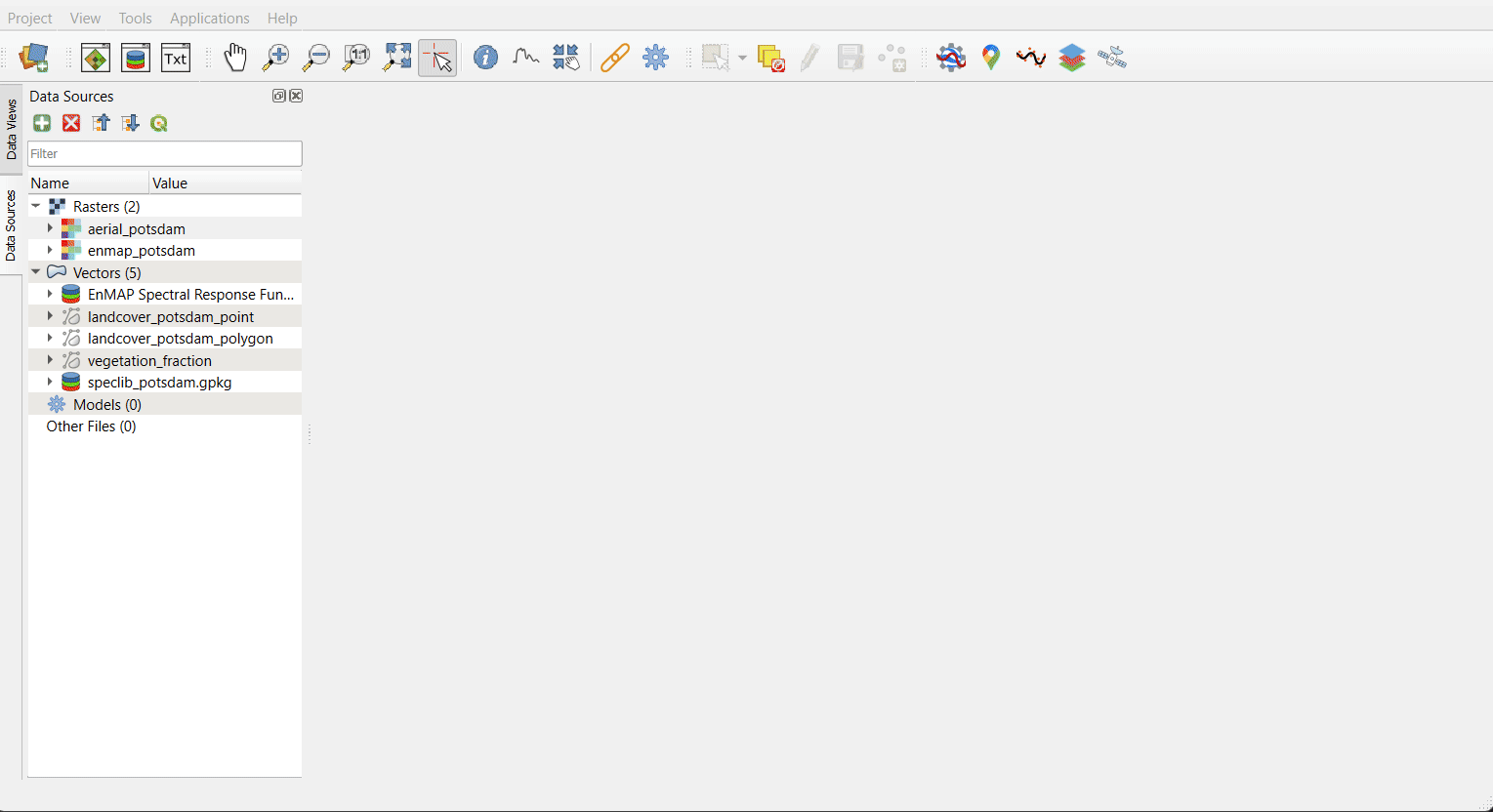
Task: Click the Value column header
Action: click(226, 183)
